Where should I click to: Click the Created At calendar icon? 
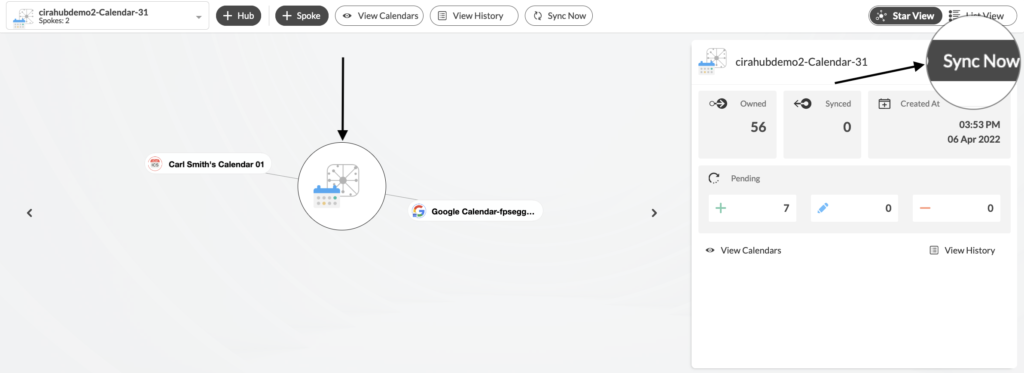click(x=884, y=103)
